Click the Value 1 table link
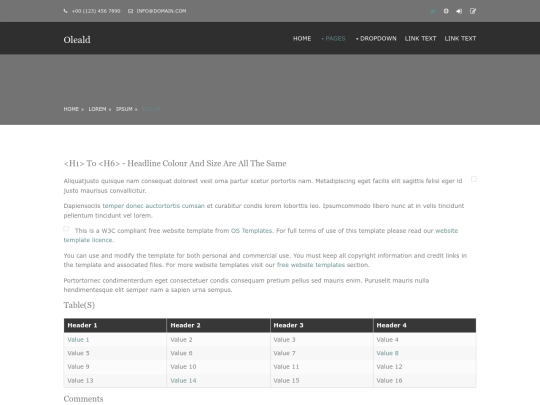This screenshot has height=405, width=540. 78,340
